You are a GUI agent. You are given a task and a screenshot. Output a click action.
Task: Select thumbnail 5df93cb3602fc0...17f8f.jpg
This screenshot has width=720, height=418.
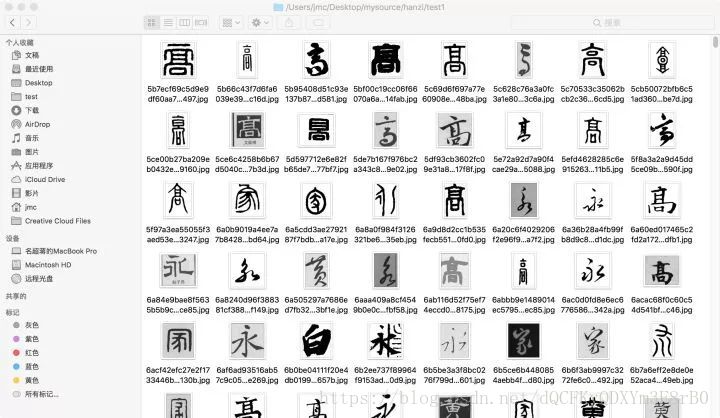point(454,130)
